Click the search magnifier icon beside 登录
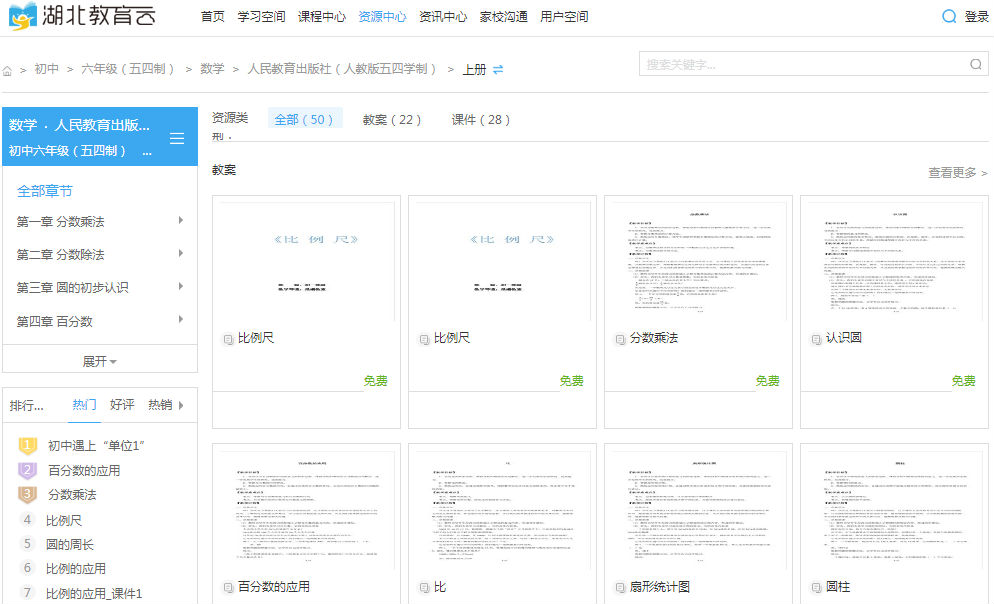 (x=949, y=16)
